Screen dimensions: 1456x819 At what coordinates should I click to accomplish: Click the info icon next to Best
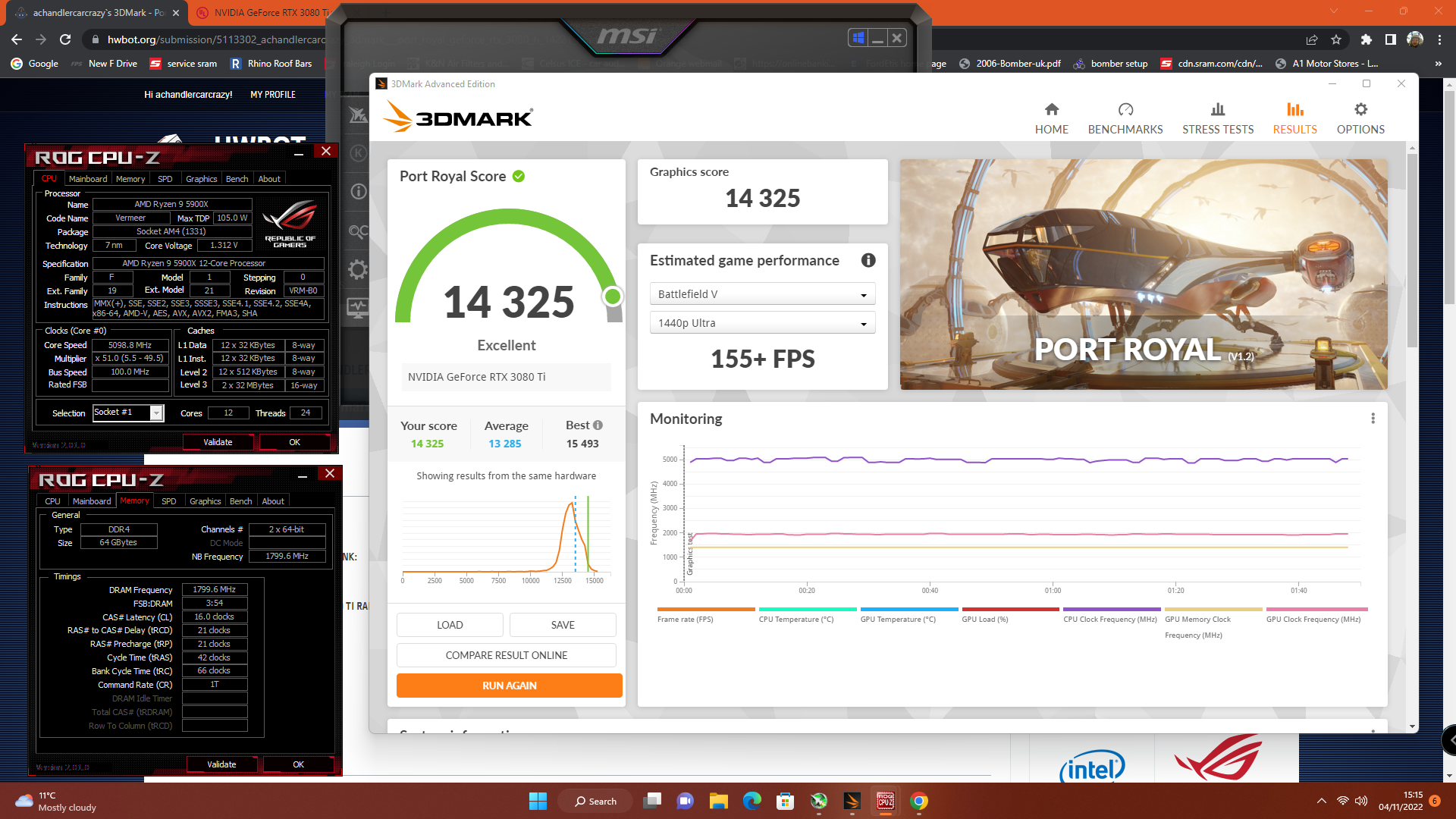pyautogui.click(x=598, y=425)
